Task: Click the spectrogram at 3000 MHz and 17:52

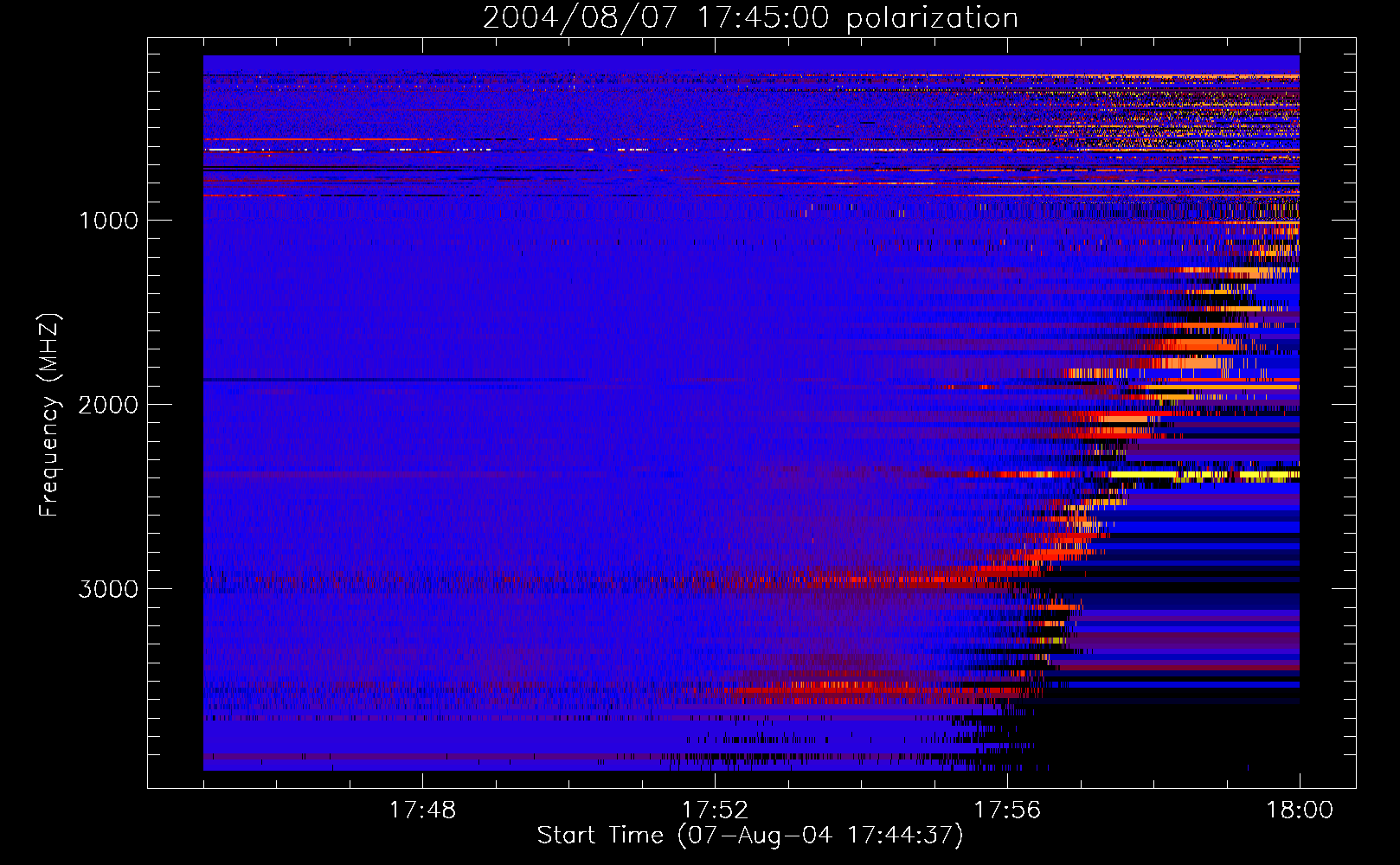Action: click(715, 588)
